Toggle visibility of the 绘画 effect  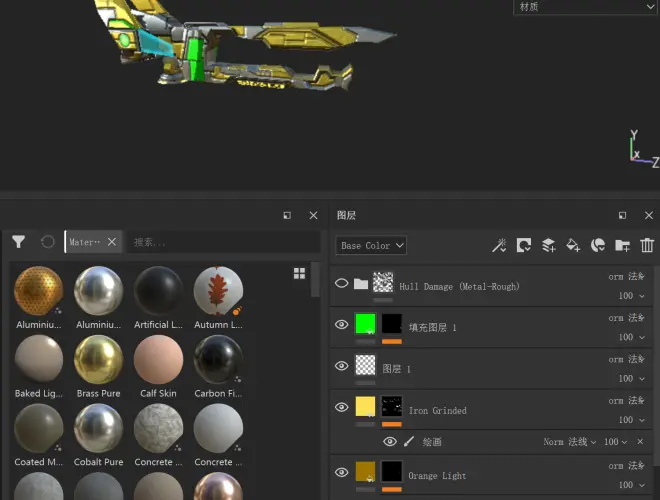pos(390,441)
